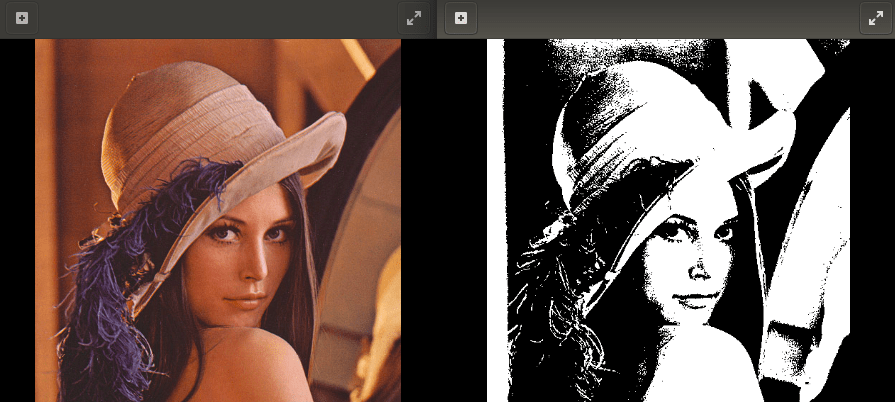
Task: Select the thresholded black-and-white portrait image
Action: (668, 220)
